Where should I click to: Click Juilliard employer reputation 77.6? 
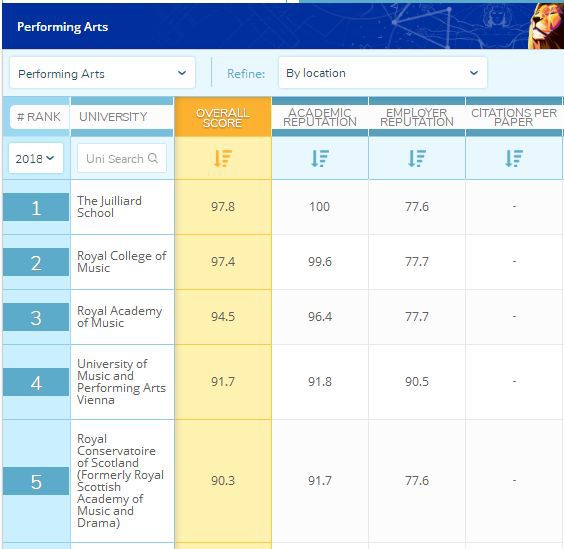tap(417, 207)
